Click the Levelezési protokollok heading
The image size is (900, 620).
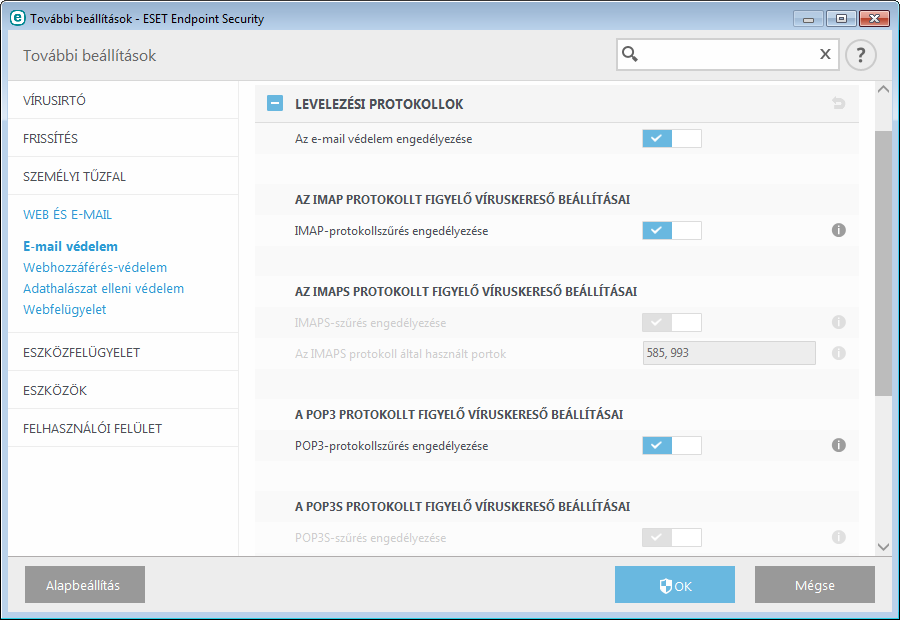379,104
